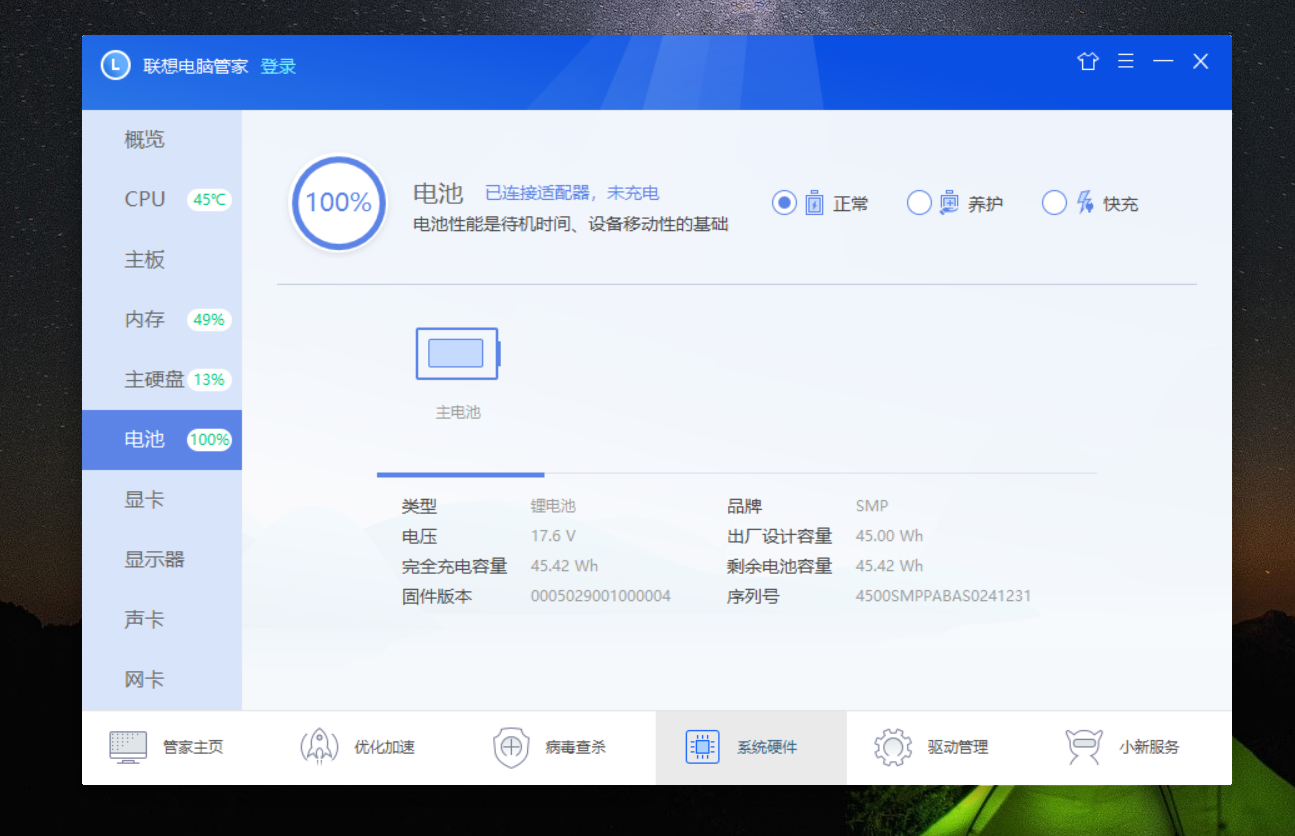Open 优化加速 rocket icon
The height and width of the screenshot is (836, 1295).
pyautogui.click(x=319, y=747)
